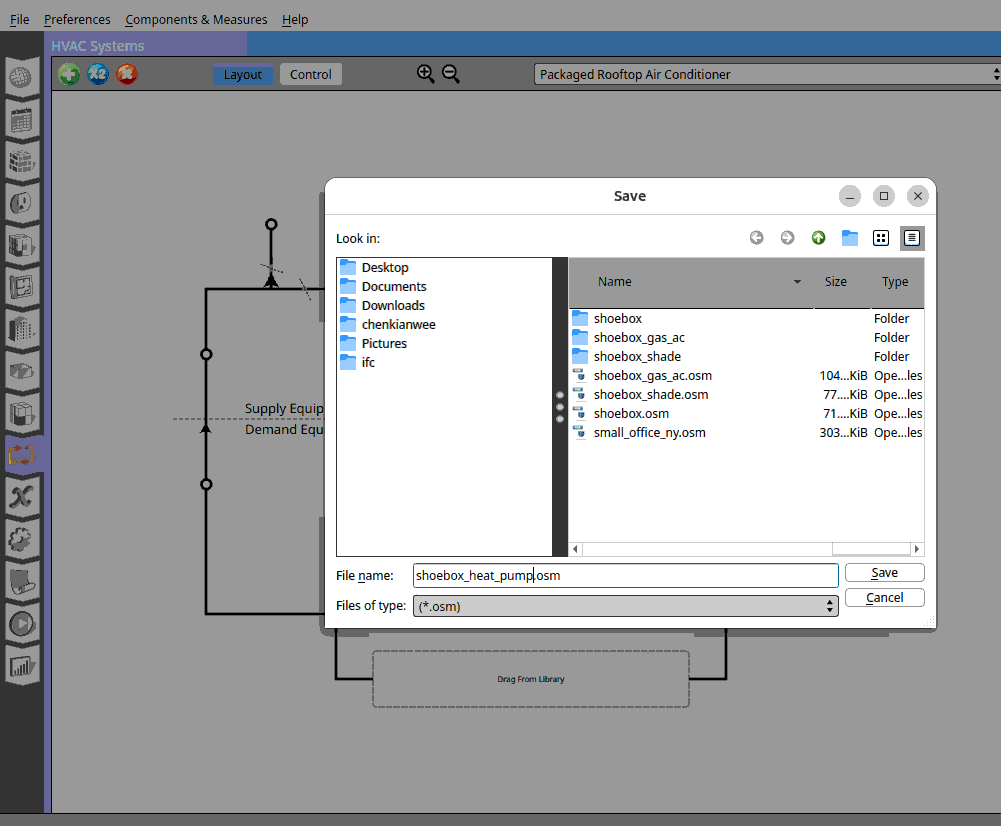
Task: Click the zoom in magnifier icon
Action: coord(426,74)
